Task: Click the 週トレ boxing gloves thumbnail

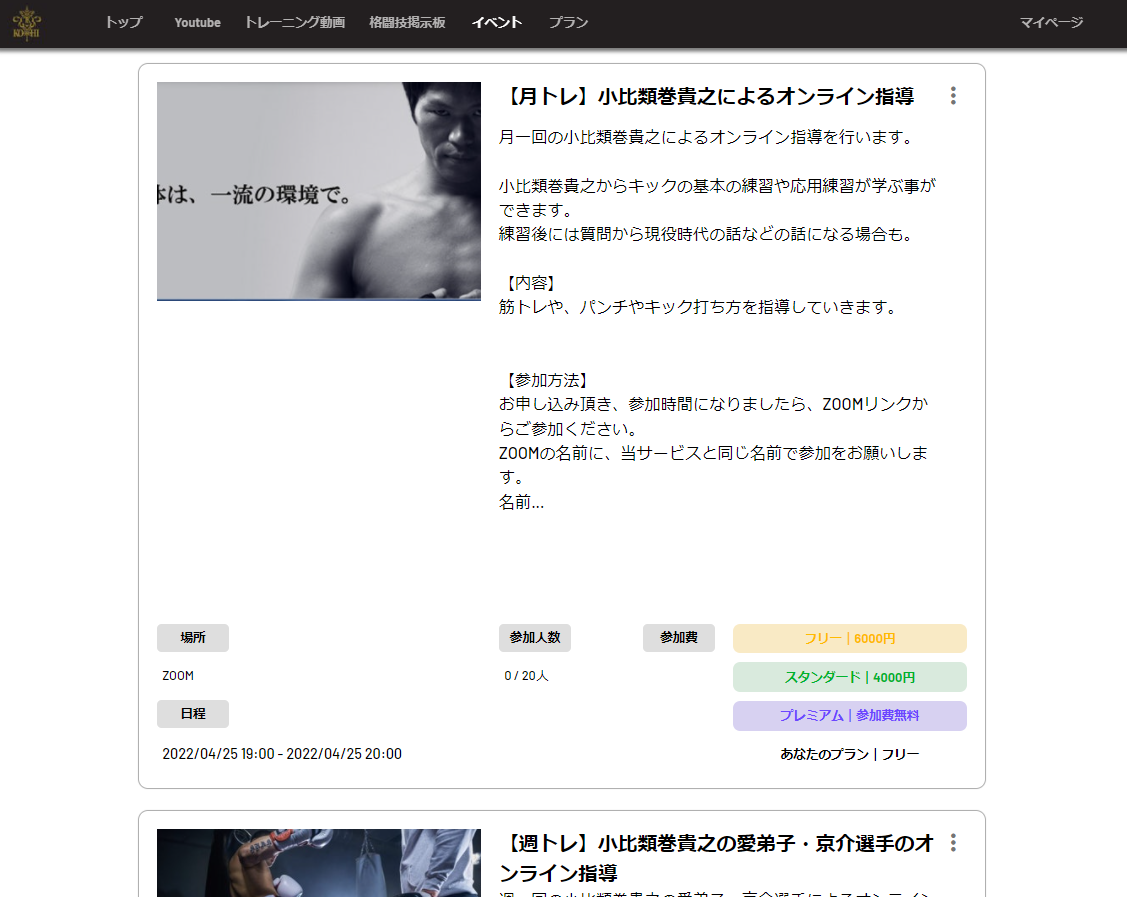Action: click(319, 863)
